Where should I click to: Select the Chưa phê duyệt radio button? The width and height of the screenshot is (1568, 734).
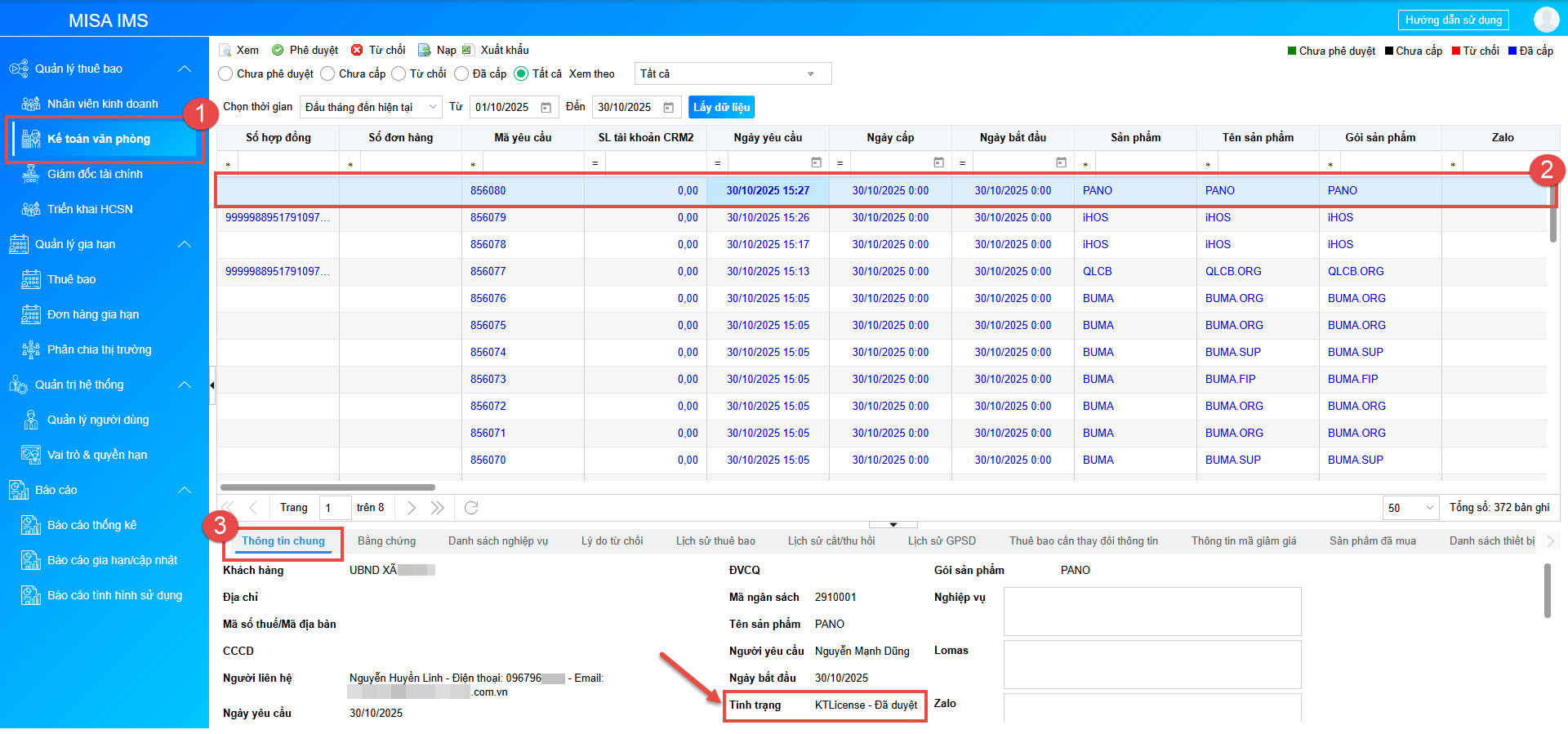tap(226, 74)
